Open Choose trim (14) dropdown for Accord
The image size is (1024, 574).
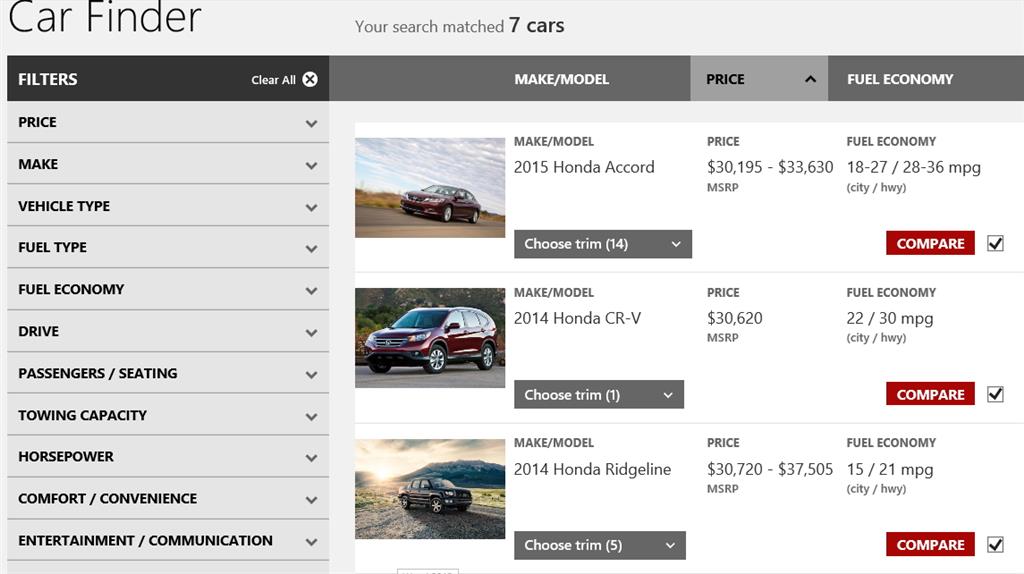pyautogui.click(x=603, y=244)
